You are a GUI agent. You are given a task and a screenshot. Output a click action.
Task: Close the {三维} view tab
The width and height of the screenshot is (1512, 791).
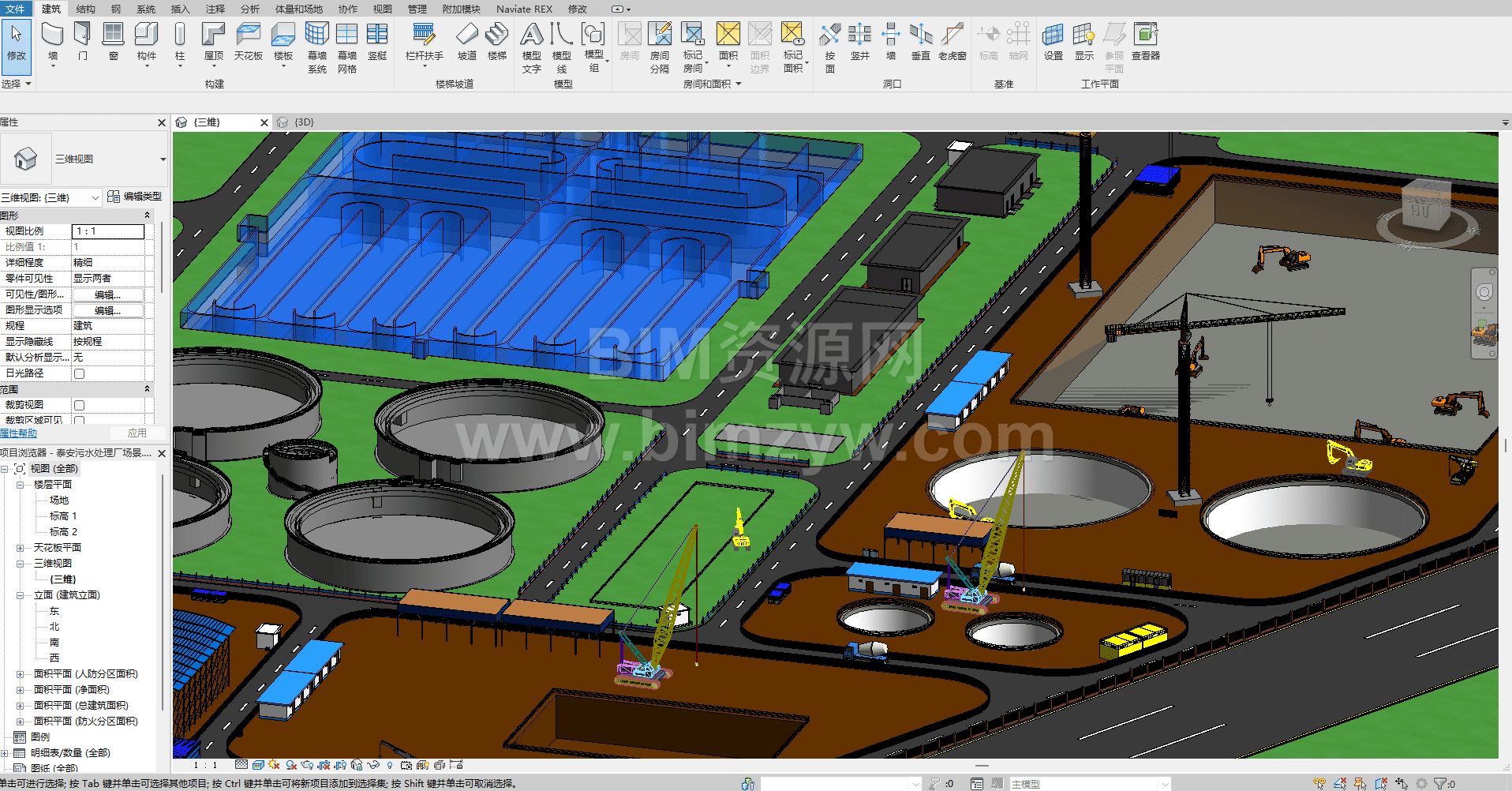[x=264, y=122]
